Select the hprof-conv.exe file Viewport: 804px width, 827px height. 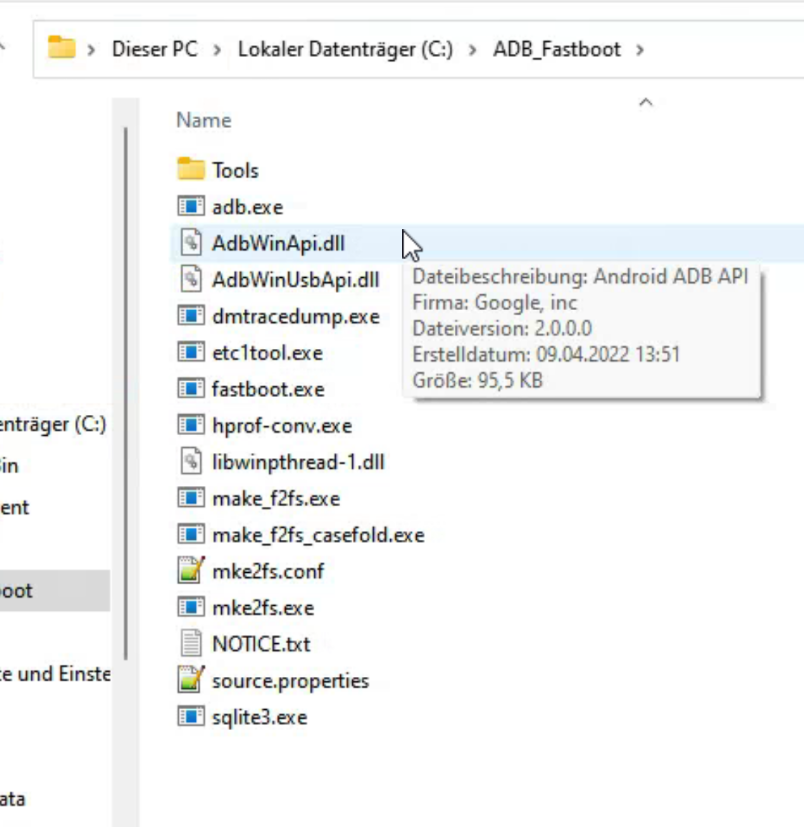point(281,426)
